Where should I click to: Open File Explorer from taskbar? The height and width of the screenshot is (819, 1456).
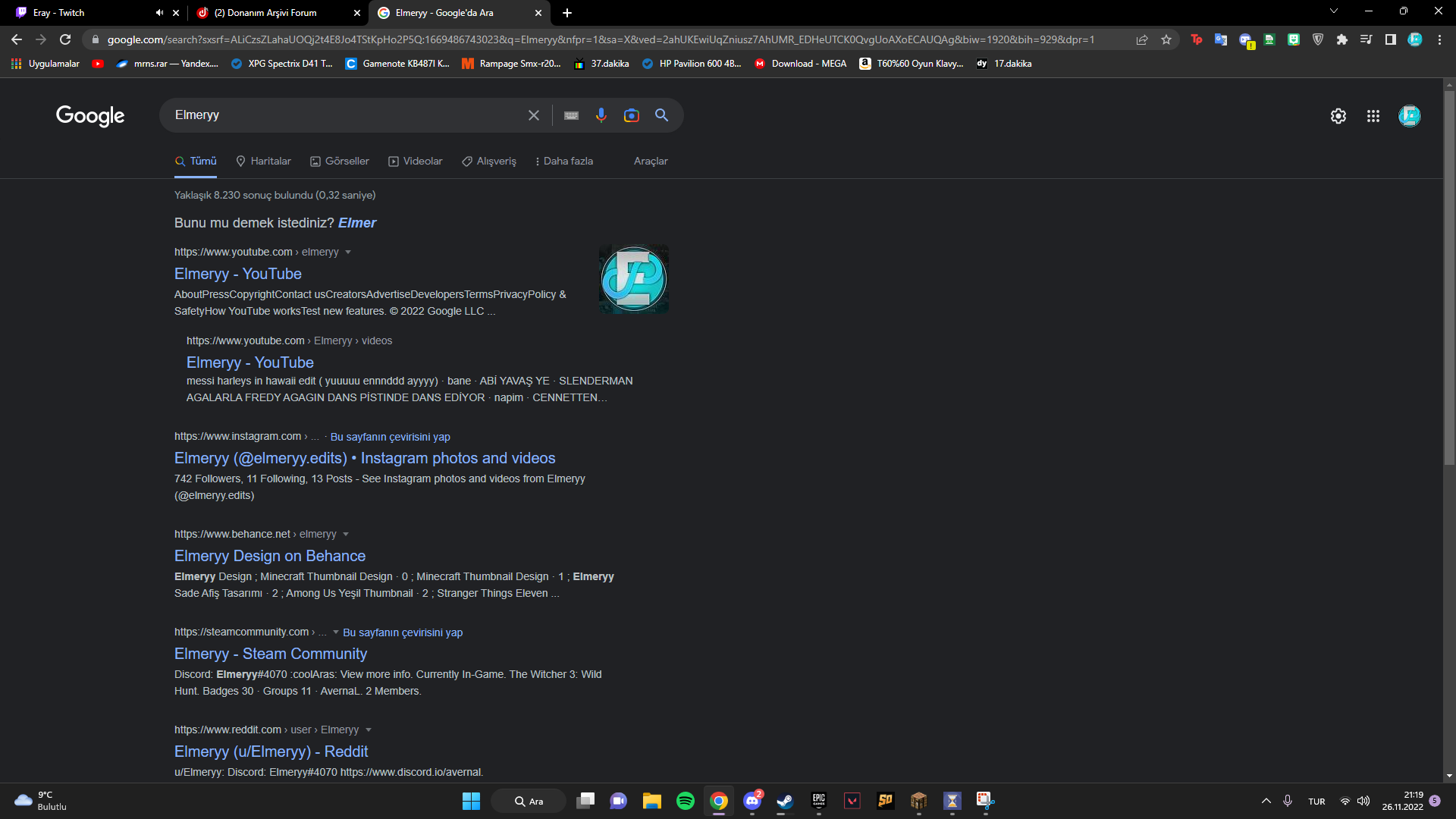652,801
